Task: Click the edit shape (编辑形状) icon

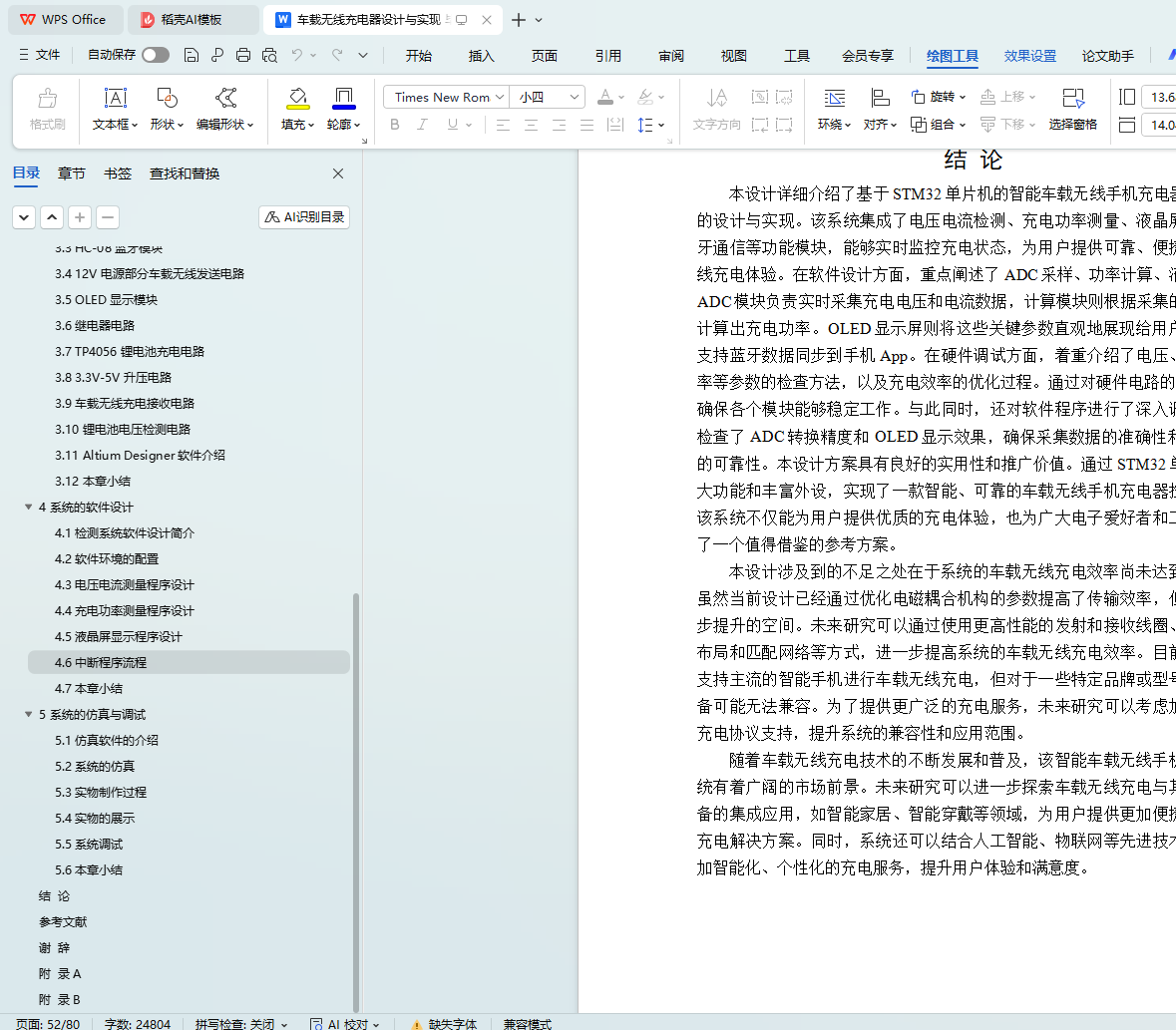Action: 225,98
